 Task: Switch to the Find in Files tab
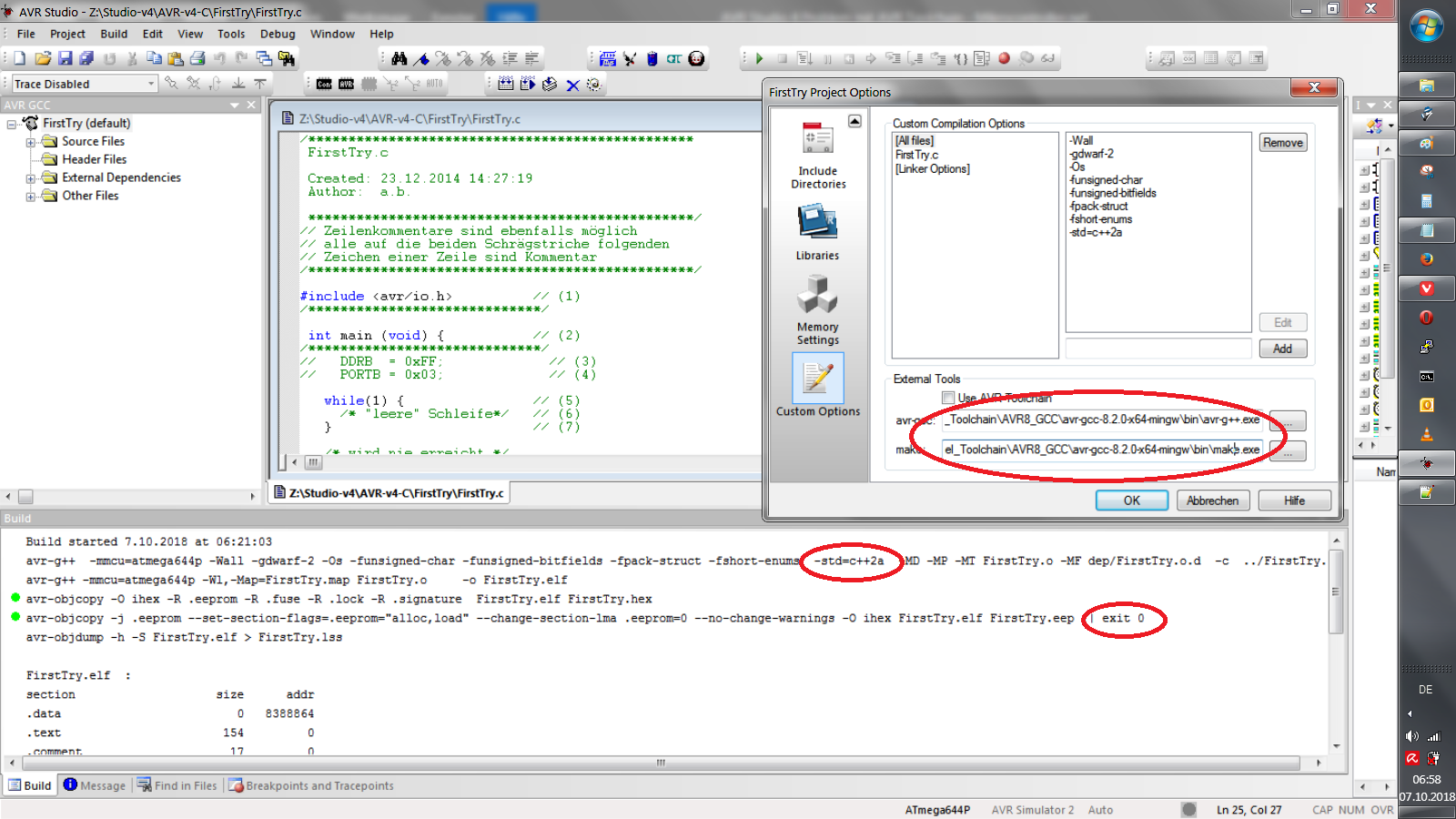pos(177,785)
